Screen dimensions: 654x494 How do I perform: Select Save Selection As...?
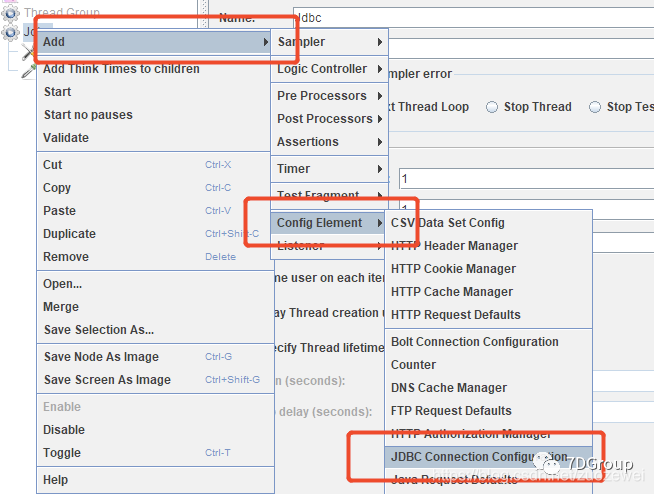pos(155,330)
